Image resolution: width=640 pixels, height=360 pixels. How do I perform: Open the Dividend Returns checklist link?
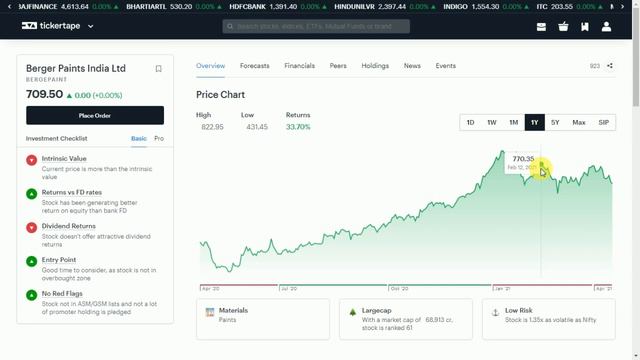69,226
